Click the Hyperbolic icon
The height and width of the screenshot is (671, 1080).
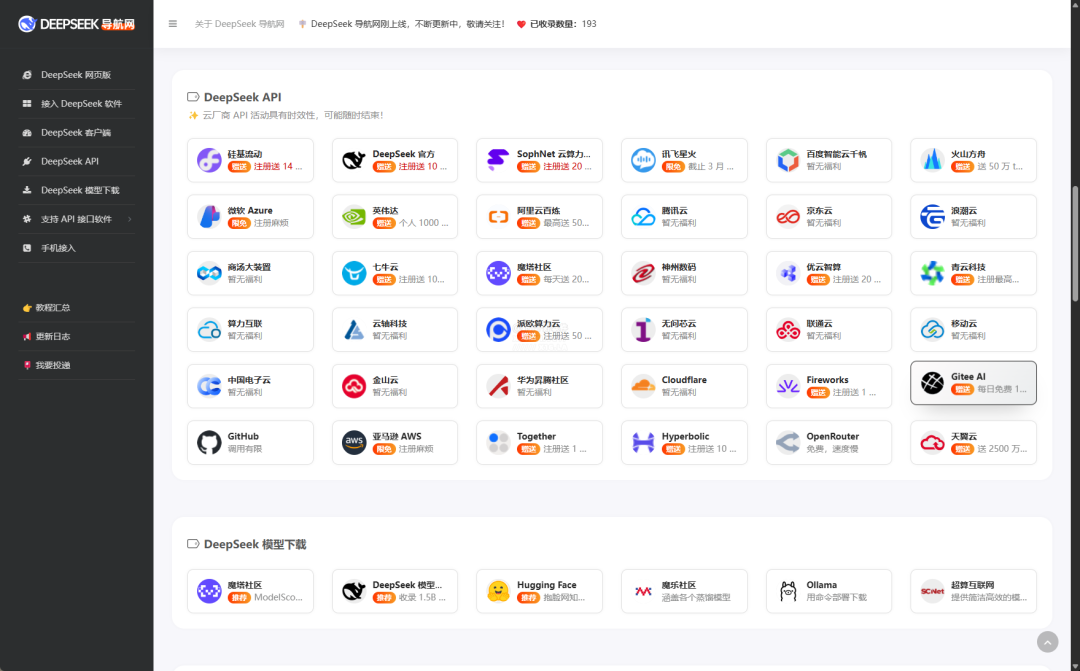643,442
